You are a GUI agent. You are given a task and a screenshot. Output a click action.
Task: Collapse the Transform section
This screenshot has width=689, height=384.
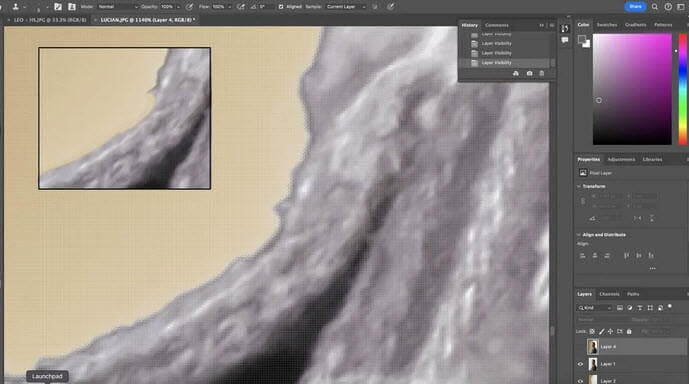coord(579,186)
